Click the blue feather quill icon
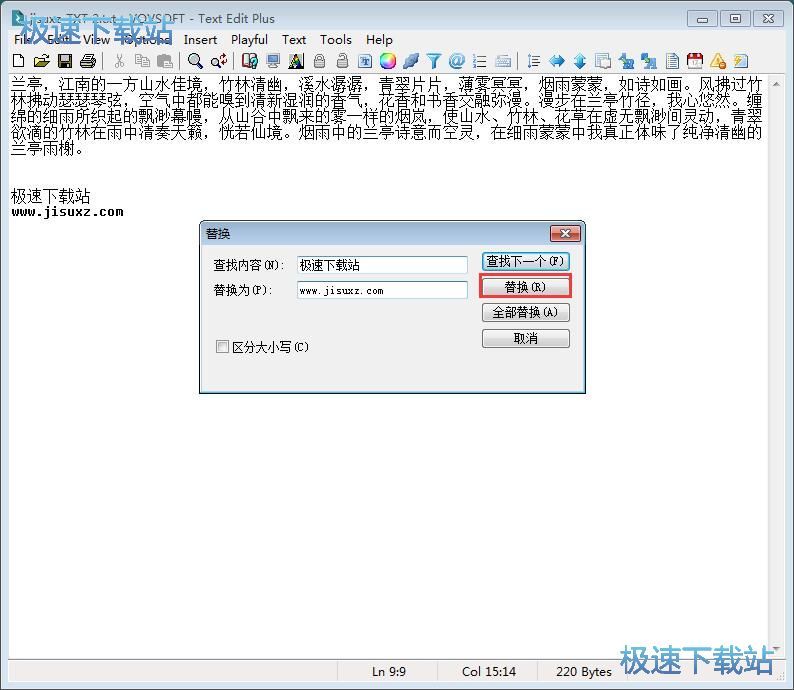 click(411, 61)
